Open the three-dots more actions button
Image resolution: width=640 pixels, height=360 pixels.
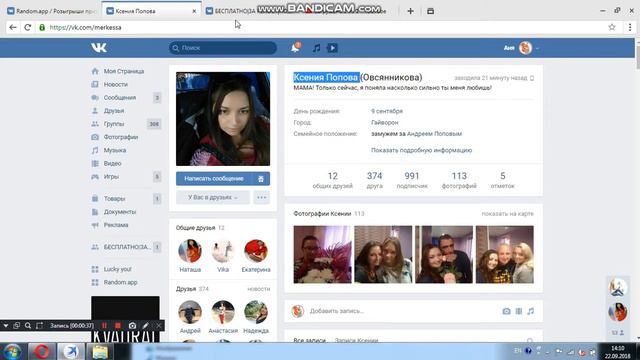(262, 198)
